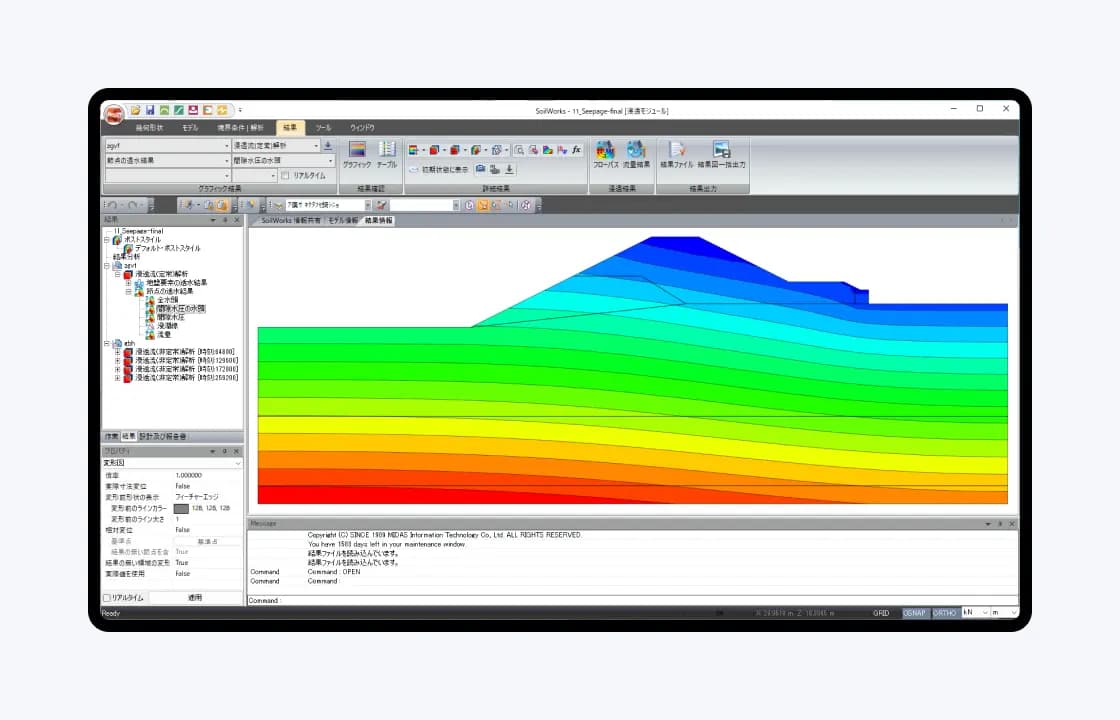The width and height of the screenshot is (1120, 720).
Task: Click the SoilWorks application logo button
Action: pyautogui.click(x=114, y=114)
